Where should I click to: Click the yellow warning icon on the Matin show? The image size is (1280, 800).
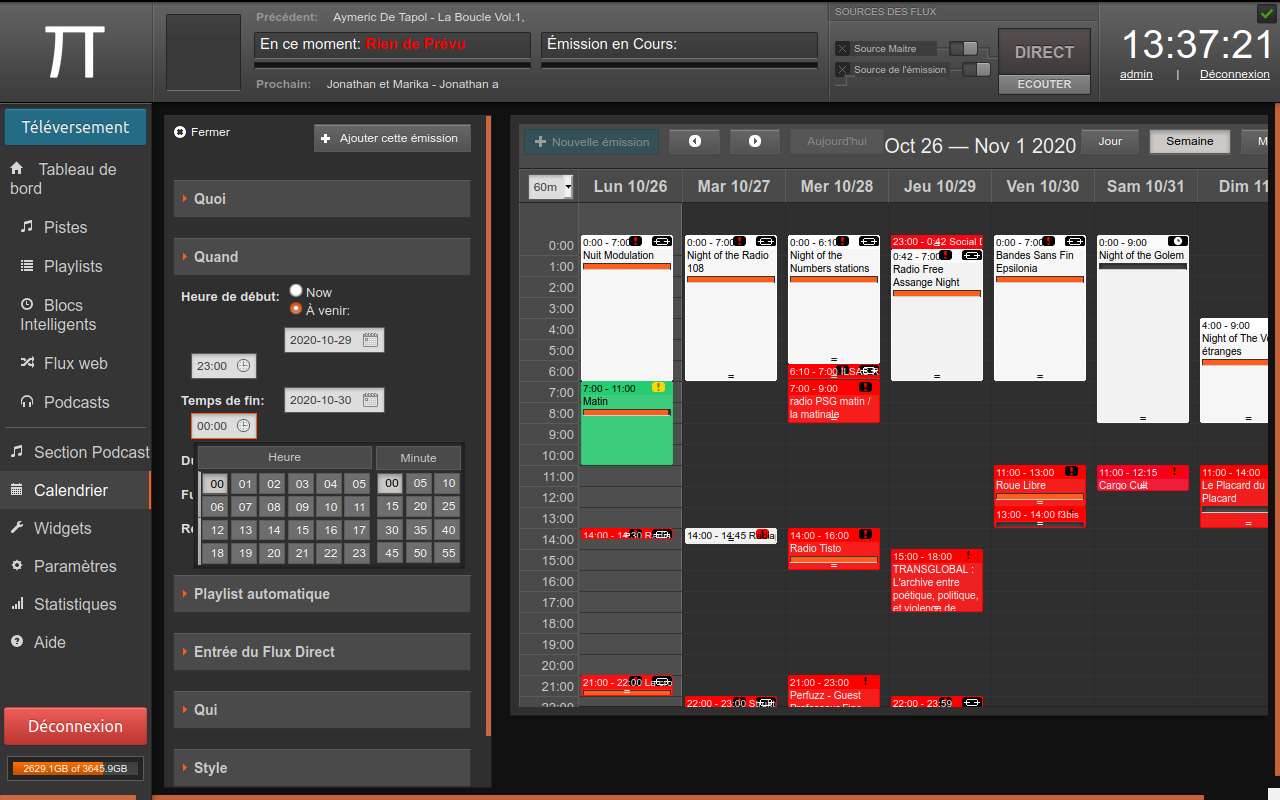(x=657, y=387)
